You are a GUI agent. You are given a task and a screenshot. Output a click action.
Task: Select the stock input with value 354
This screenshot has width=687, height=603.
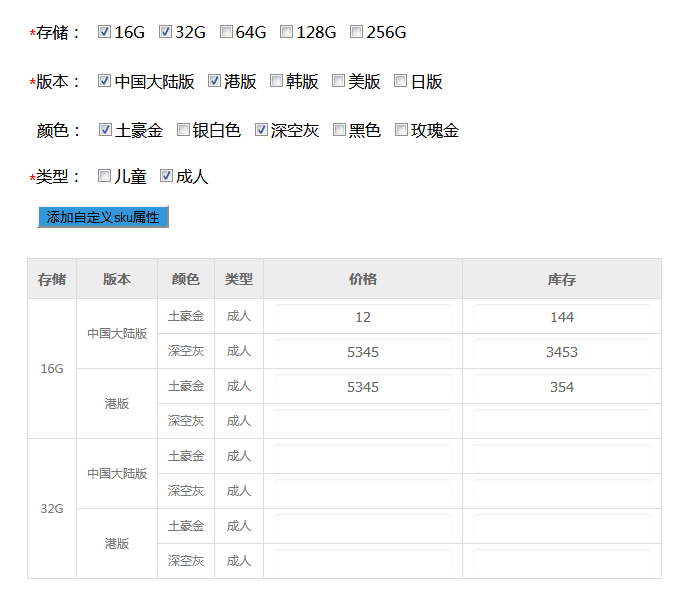(561, 387)
